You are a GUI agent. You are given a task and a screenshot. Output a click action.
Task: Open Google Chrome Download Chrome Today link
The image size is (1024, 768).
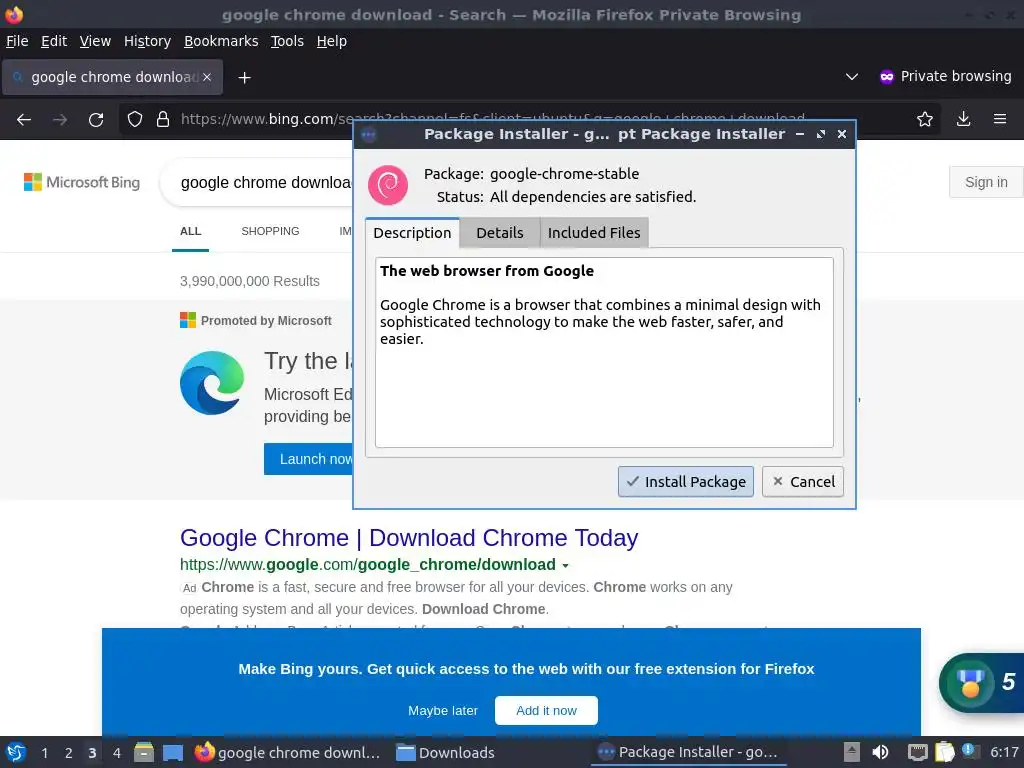pos(409,538)
